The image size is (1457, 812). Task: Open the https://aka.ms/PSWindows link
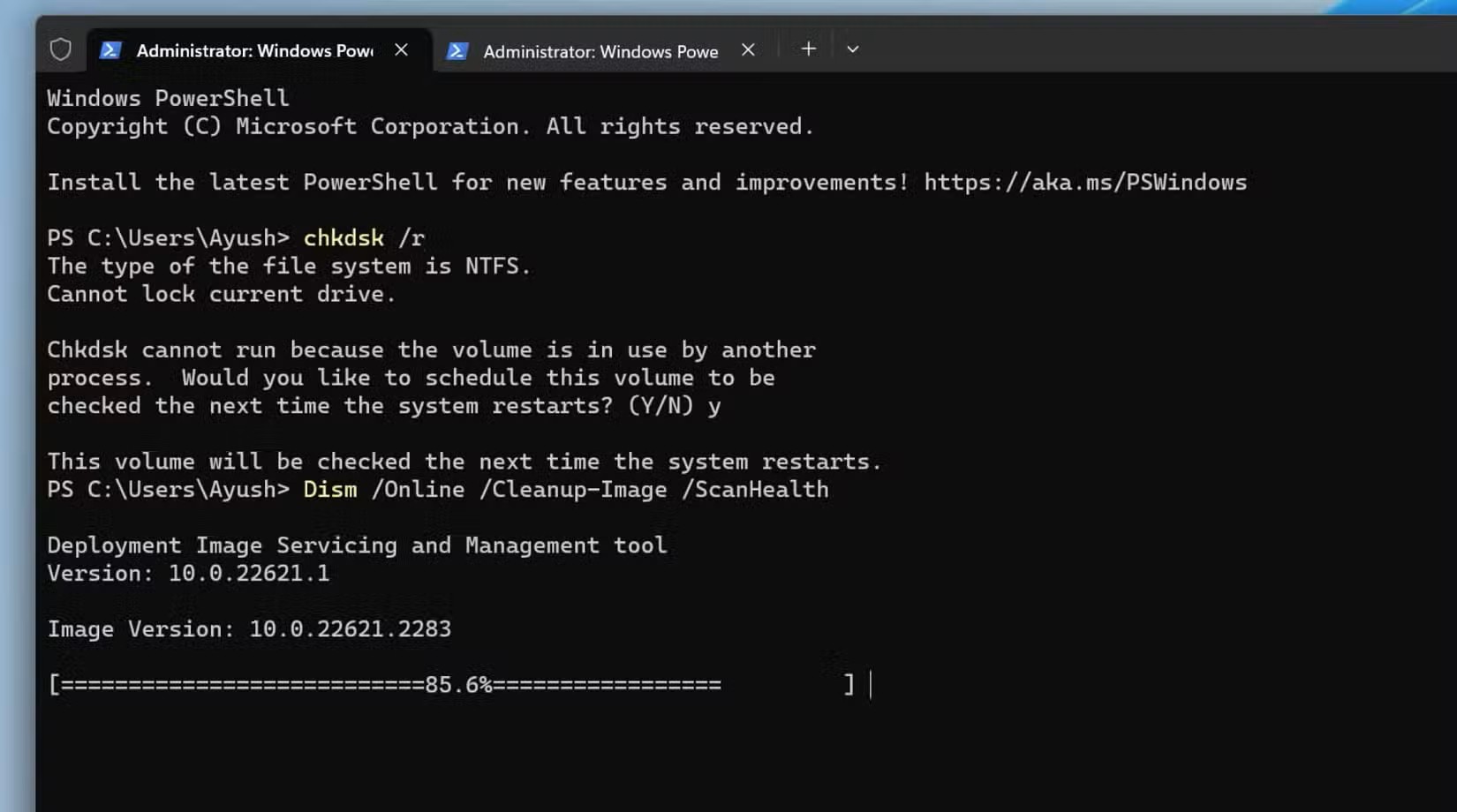1084,182
